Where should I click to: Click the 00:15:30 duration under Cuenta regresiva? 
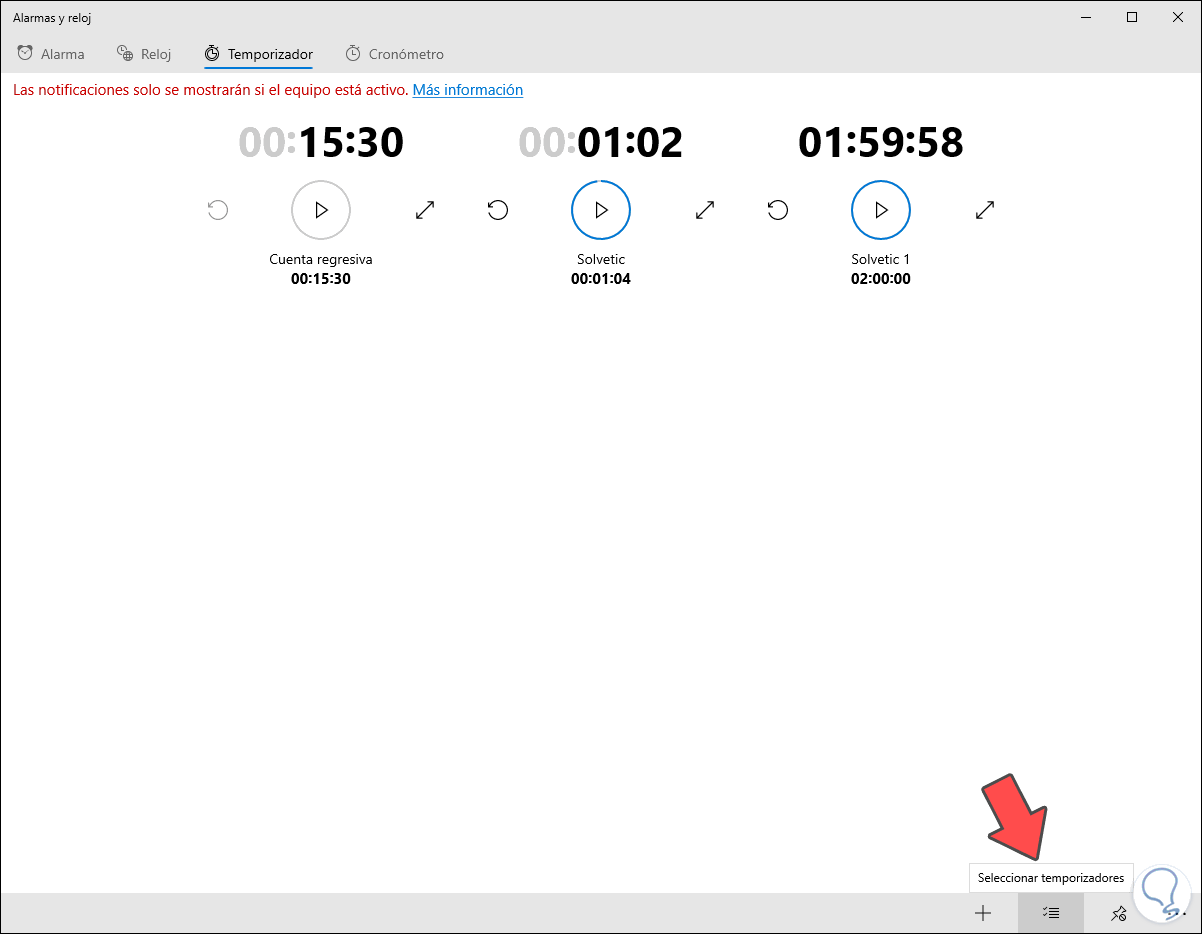coord(321,279)
